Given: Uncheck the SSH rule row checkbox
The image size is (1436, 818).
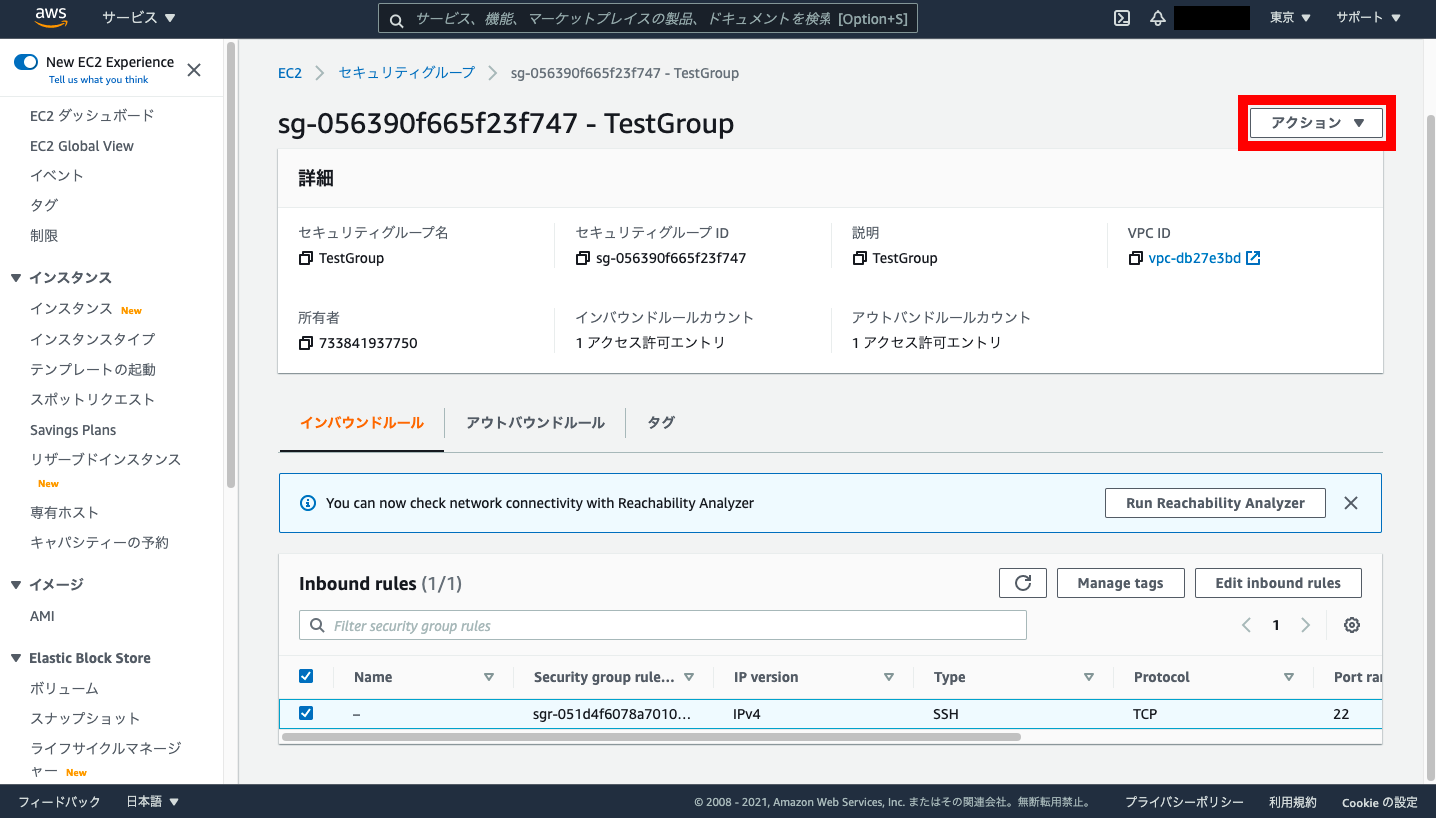Looking at the screenshot, I should click(x=306, y=713).
